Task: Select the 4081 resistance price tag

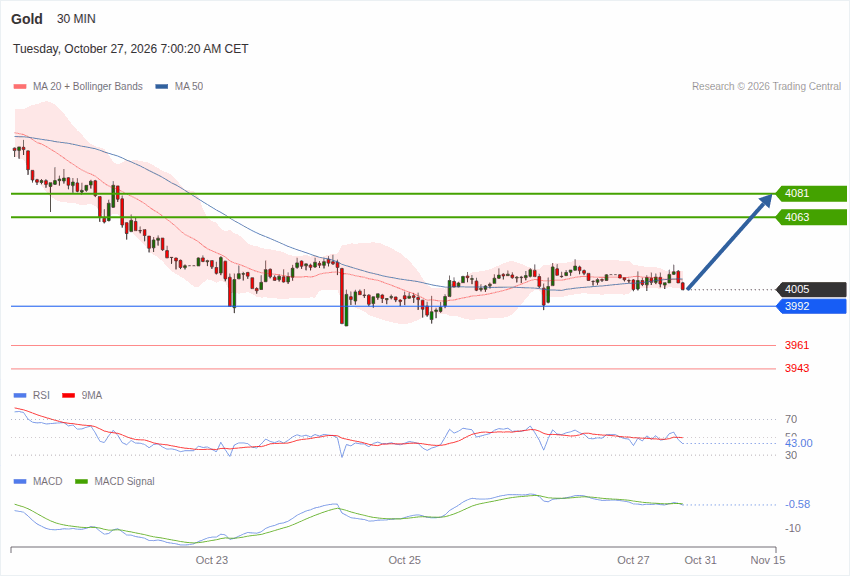Action: coord(812,193)
